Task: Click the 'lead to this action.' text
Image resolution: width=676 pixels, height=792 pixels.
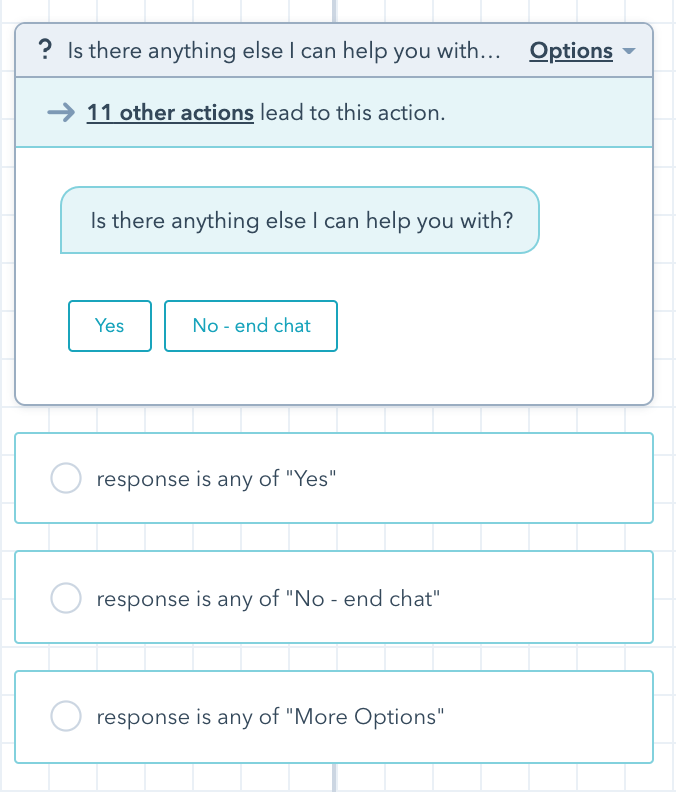Action: 352,113
